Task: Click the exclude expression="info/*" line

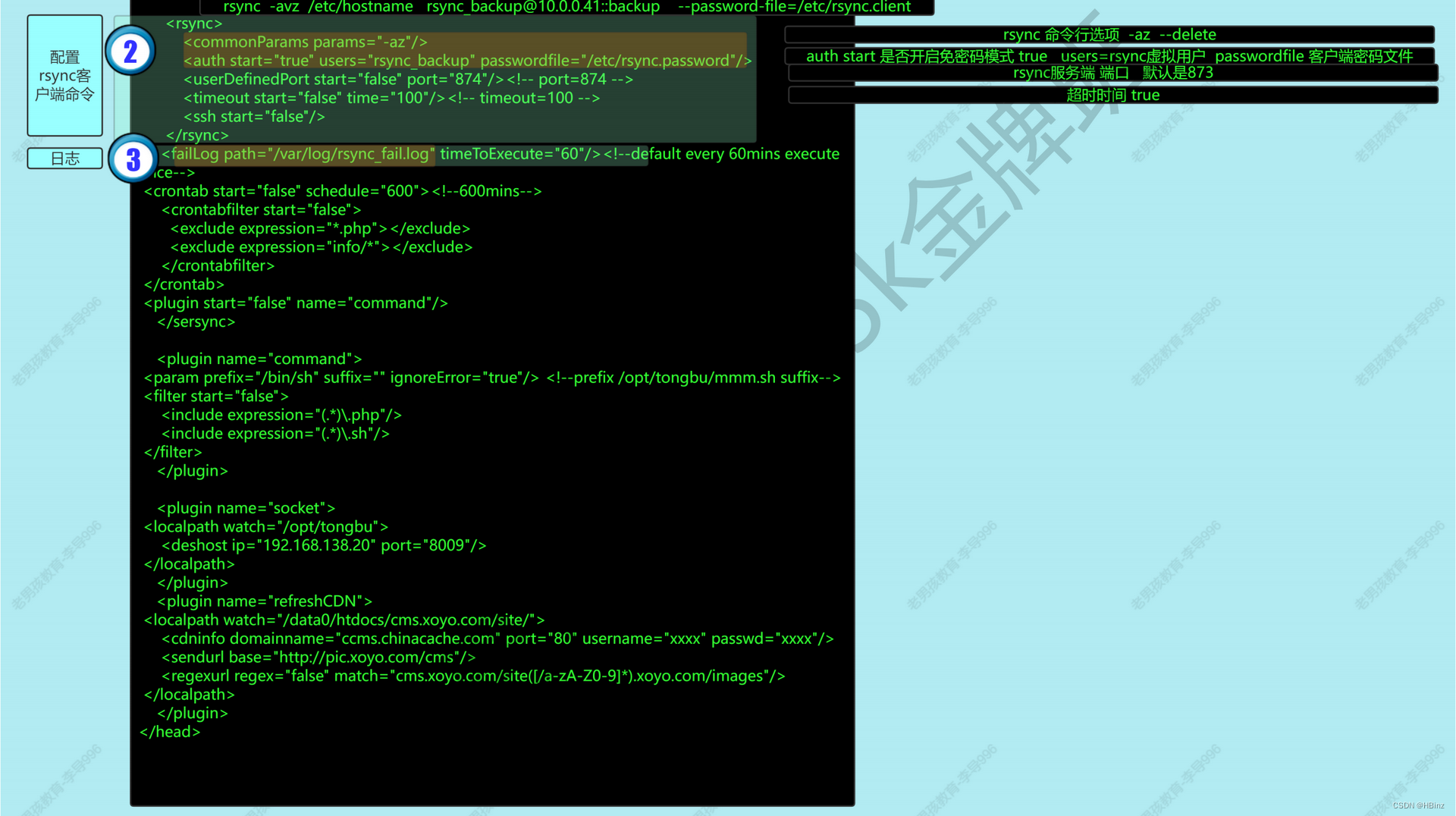Action: (x=322, y=247)
